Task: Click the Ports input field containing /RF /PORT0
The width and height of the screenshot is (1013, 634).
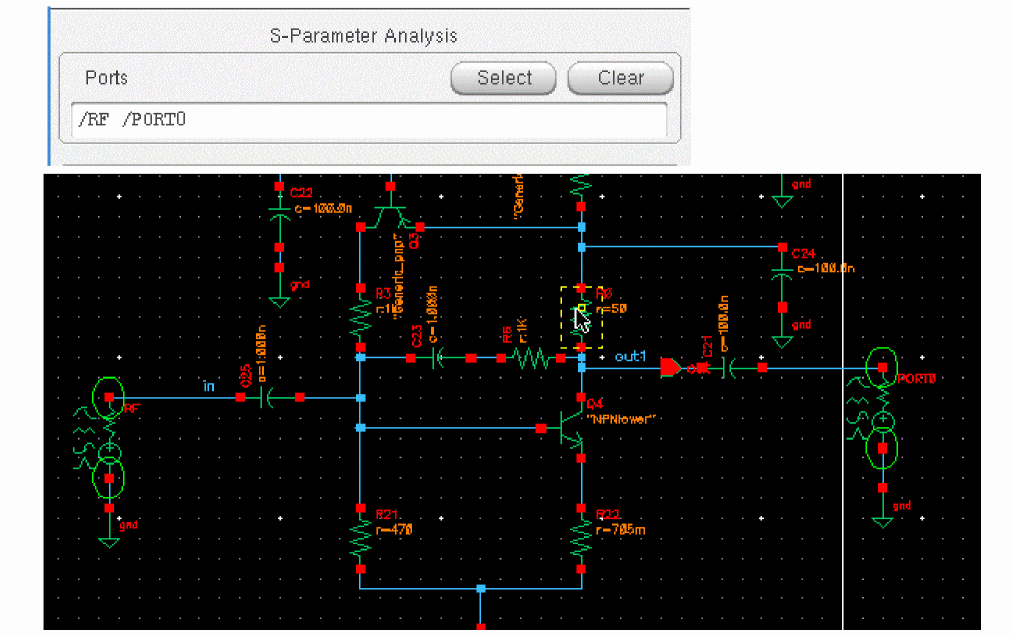Action: [x=369, y=120]
